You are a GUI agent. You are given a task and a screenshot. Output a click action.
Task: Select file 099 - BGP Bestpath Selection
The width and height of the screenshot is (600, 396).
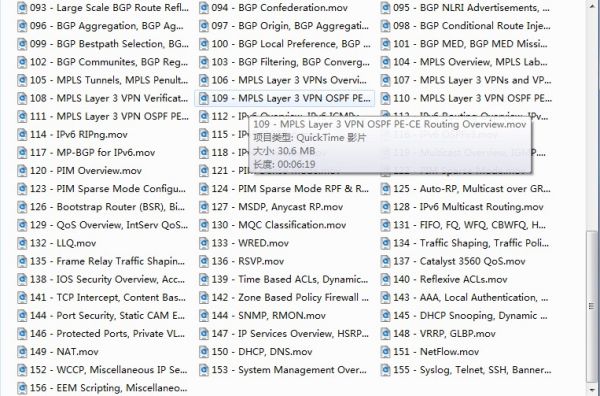(103, 44)
